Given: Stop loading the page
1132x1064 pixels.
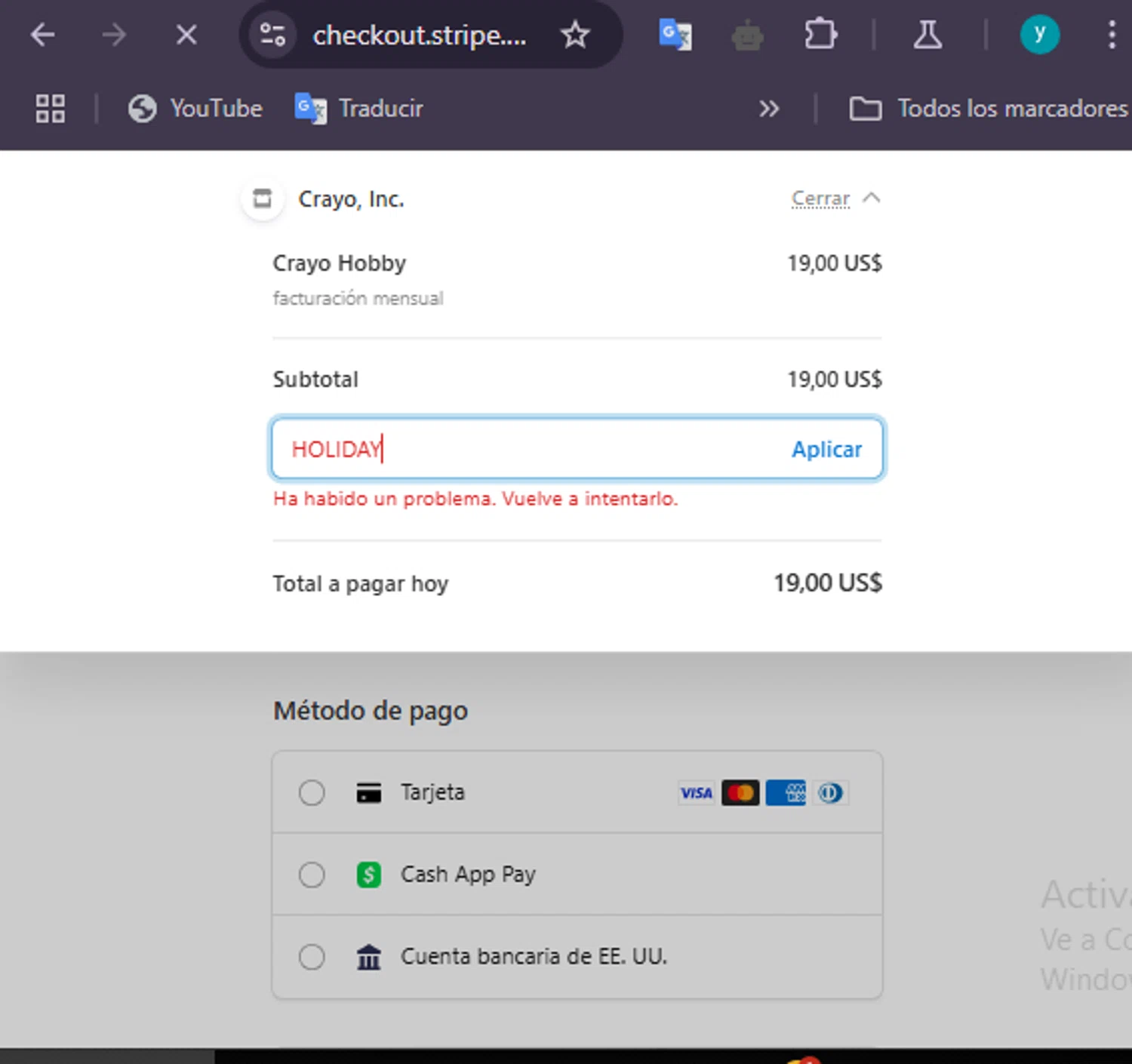Looking at the screenshot, I should coord(186,35).
